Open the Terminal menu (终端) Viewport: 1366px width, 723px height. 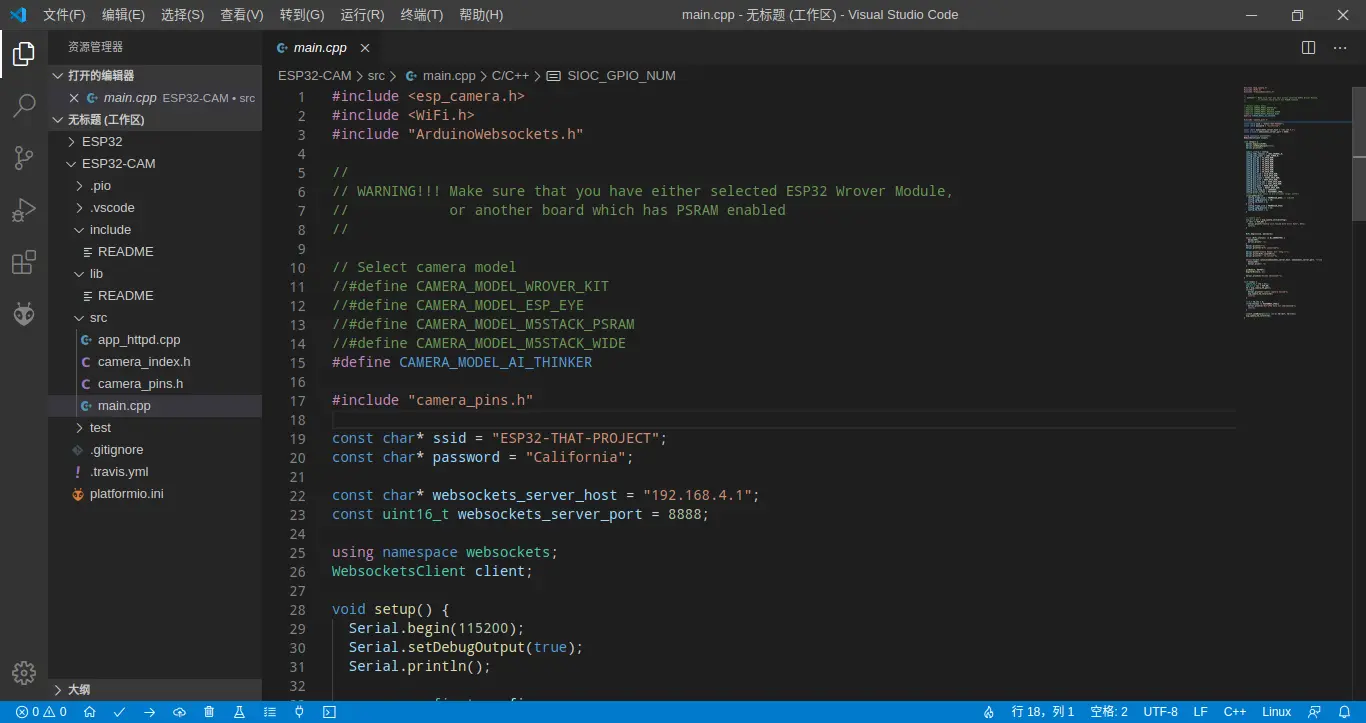[x=421, y=15]
